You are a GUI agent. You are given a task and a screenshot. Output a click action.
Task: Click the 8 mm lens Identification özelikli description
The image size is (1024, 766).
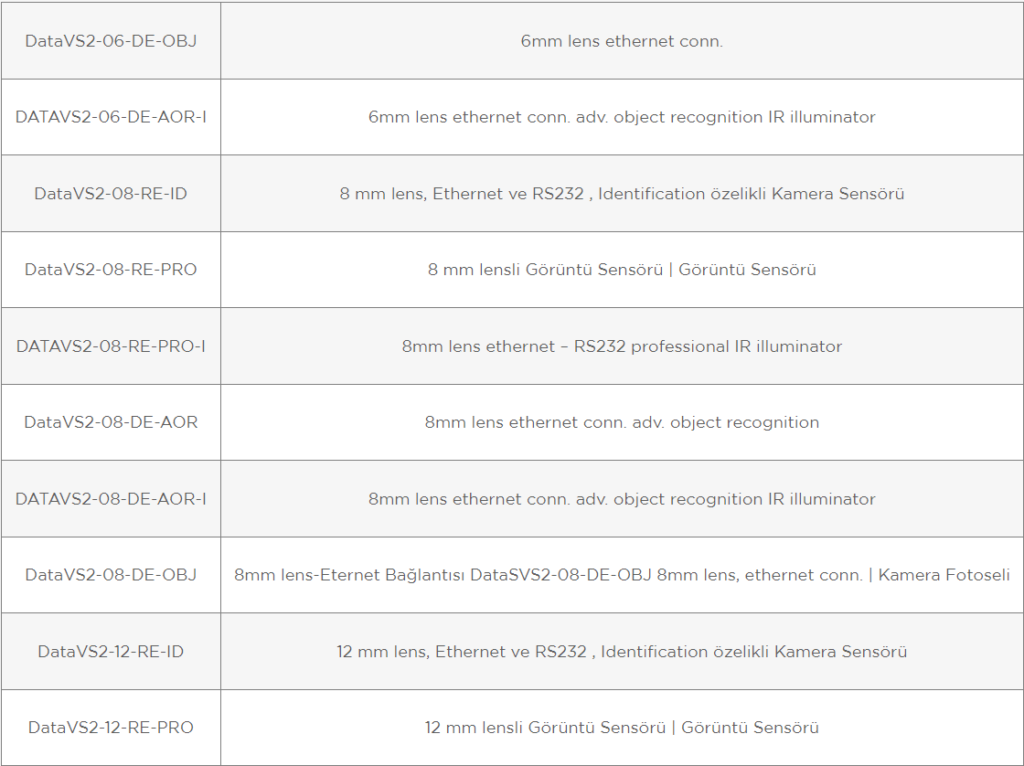point(622,194)
